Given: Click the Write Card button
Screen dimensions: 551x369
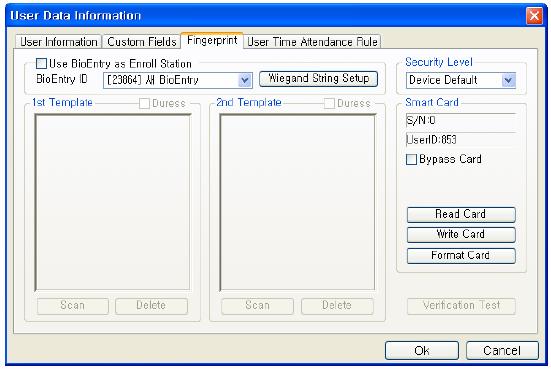Looking at the screenshot, I should coord(461,234).
